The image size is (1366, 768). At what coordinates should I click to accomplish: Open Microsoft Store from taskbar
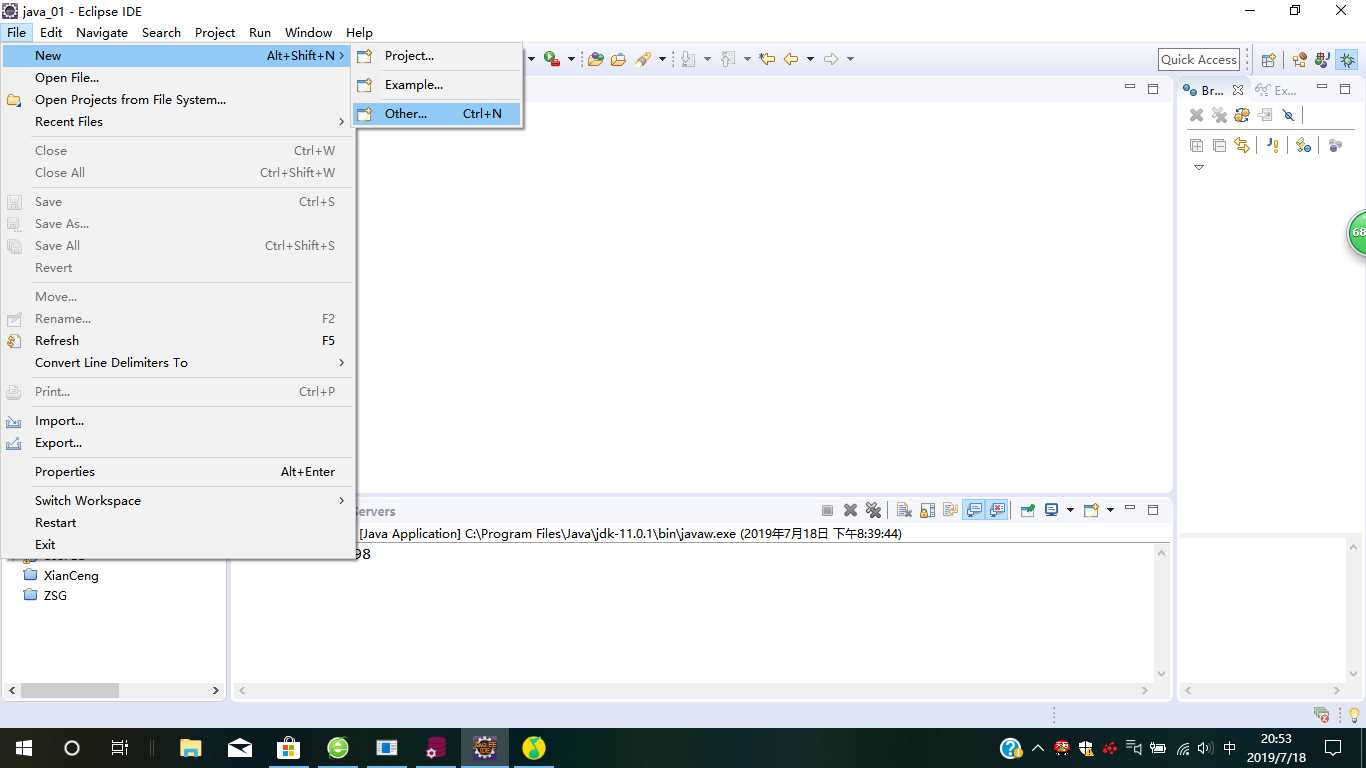(288, 748)
